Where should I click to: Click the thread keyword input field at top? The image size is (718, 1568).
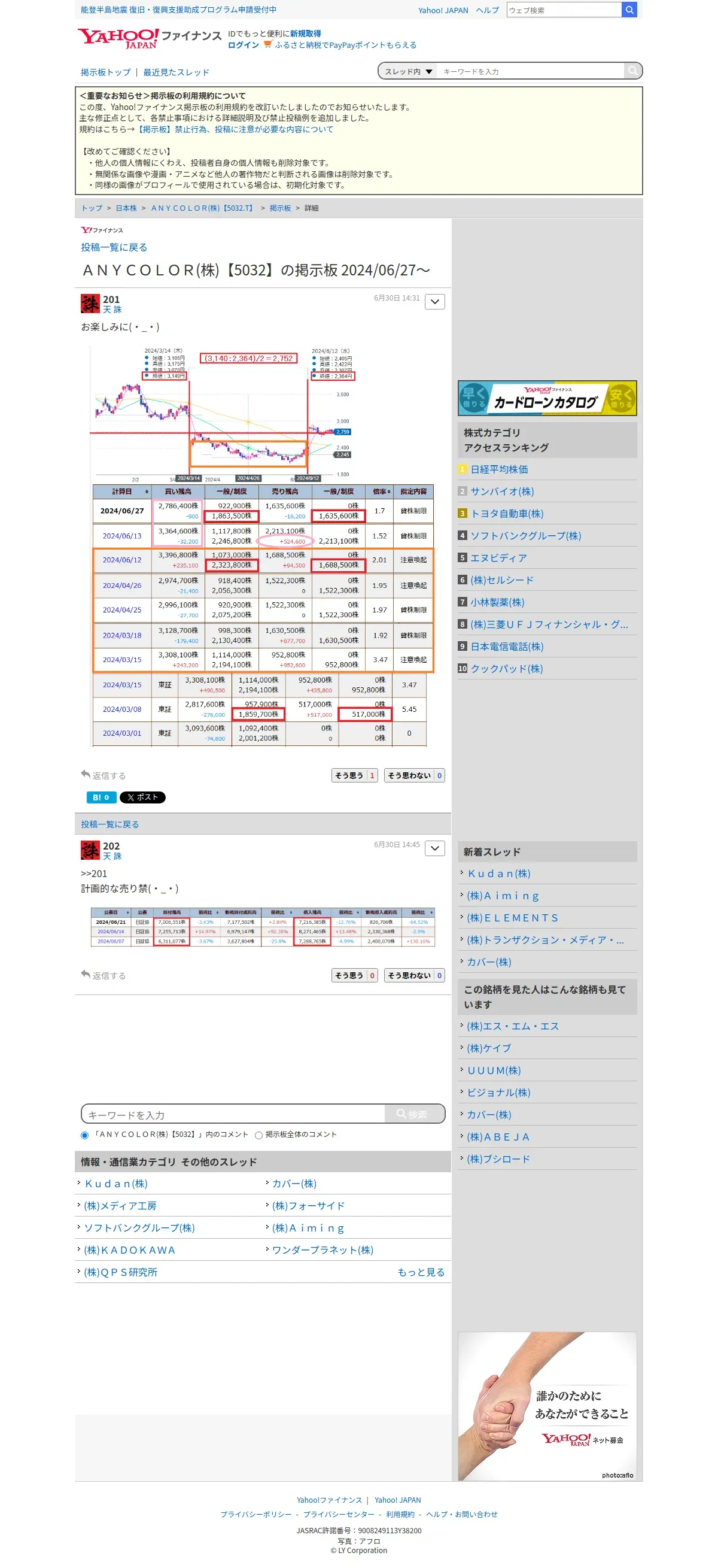pos(530,71)
